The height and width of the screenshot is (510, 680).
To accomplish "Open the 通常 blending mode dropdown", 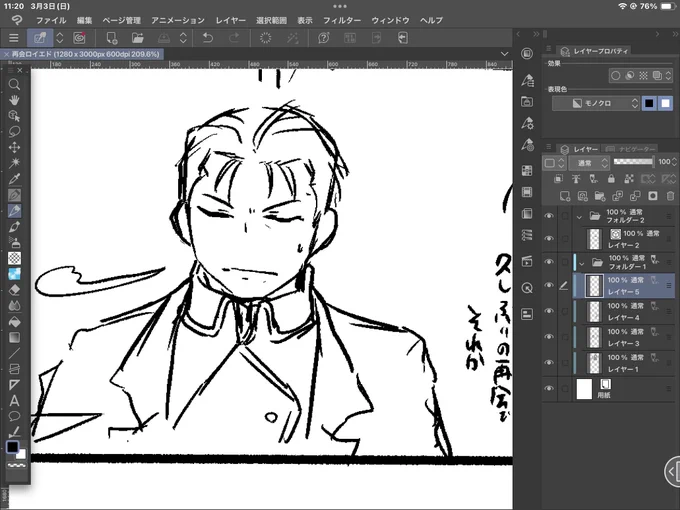I will click(x=589, y=163).
